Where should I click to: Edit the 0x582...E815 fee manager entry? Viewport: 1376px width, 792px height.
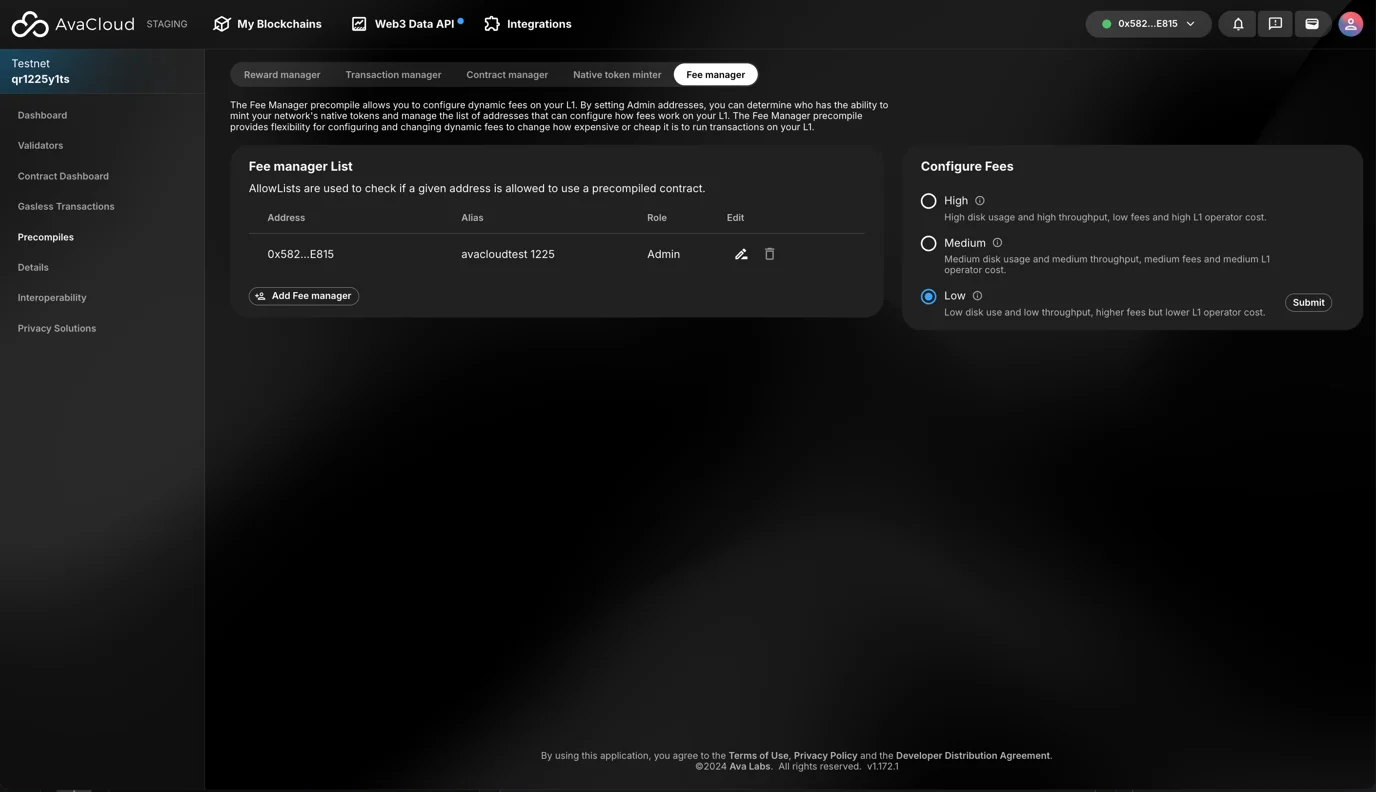point(741,254)
